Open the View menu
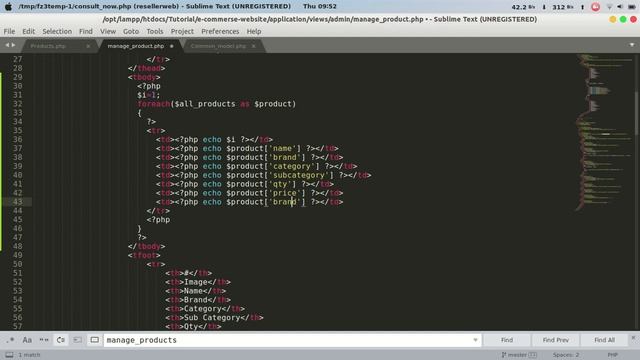 [108, 31]
